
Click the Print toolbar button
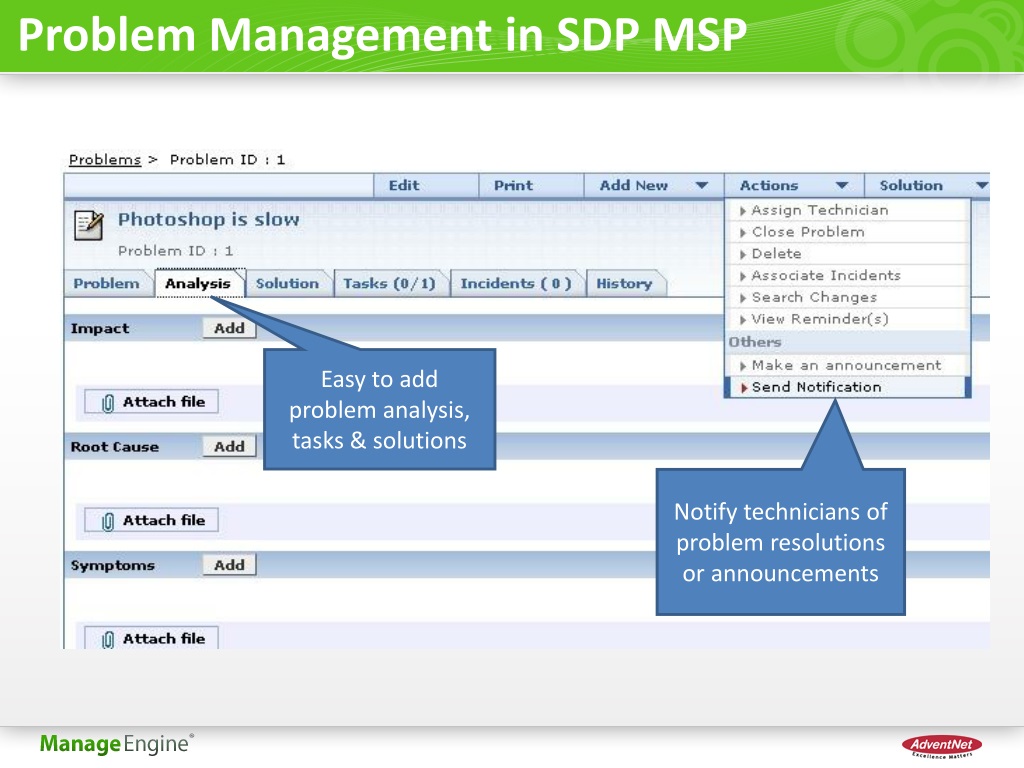531,185
